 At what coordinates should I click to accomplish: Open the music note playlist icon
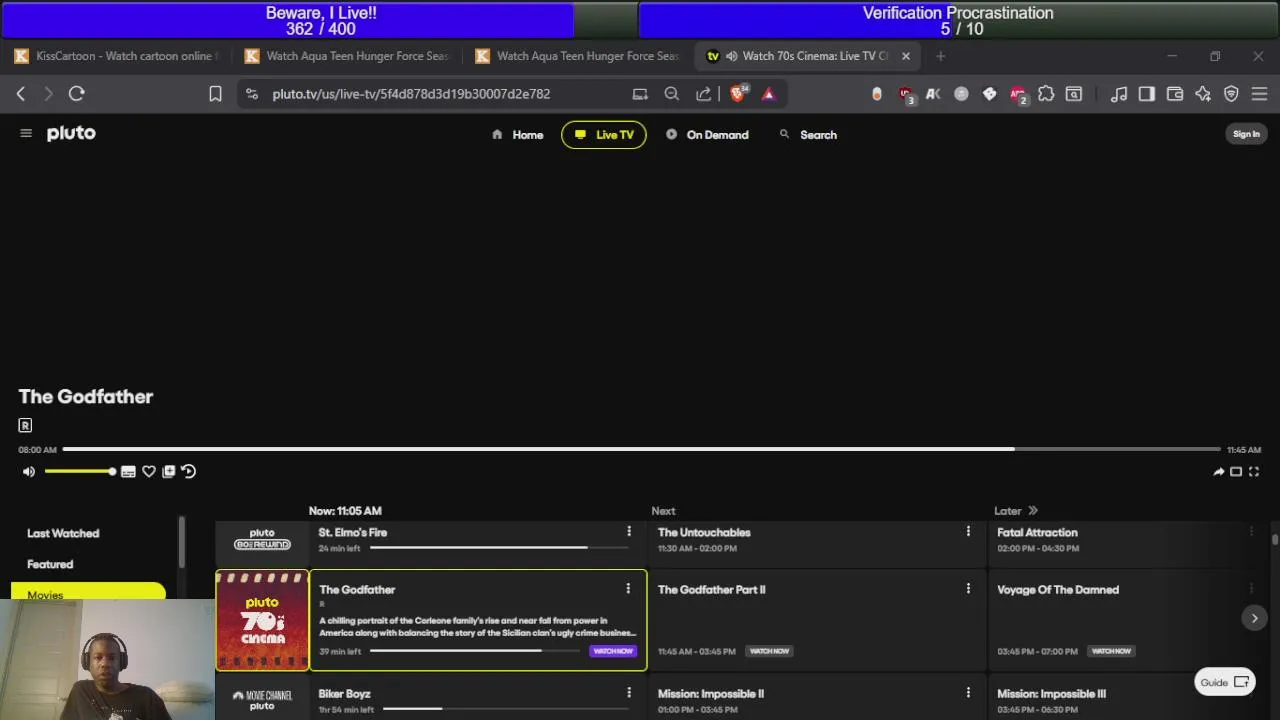click(1119, 94)
